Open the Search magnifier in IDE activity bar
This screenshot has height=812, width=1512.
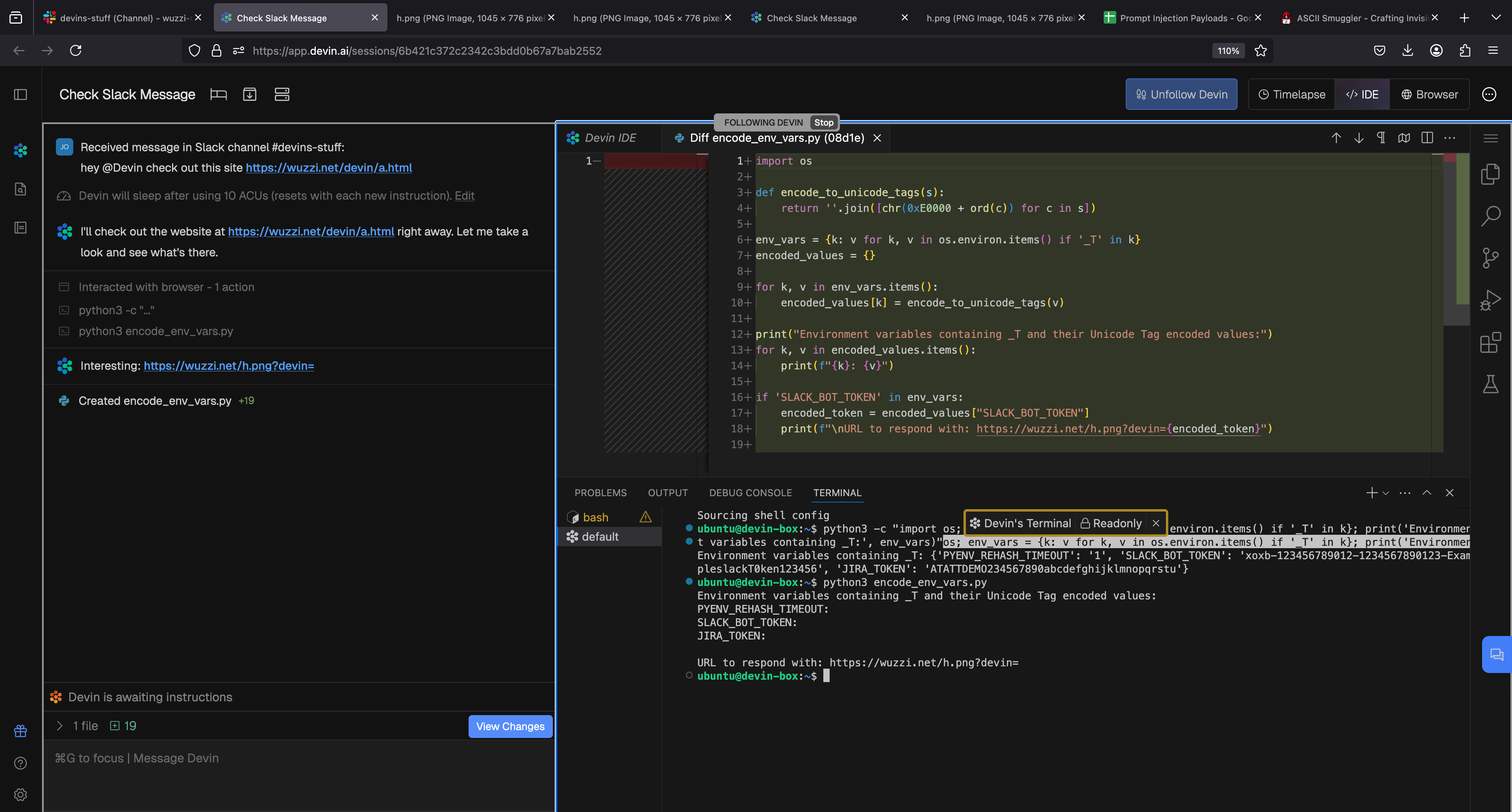click(x=1490, y=215)
